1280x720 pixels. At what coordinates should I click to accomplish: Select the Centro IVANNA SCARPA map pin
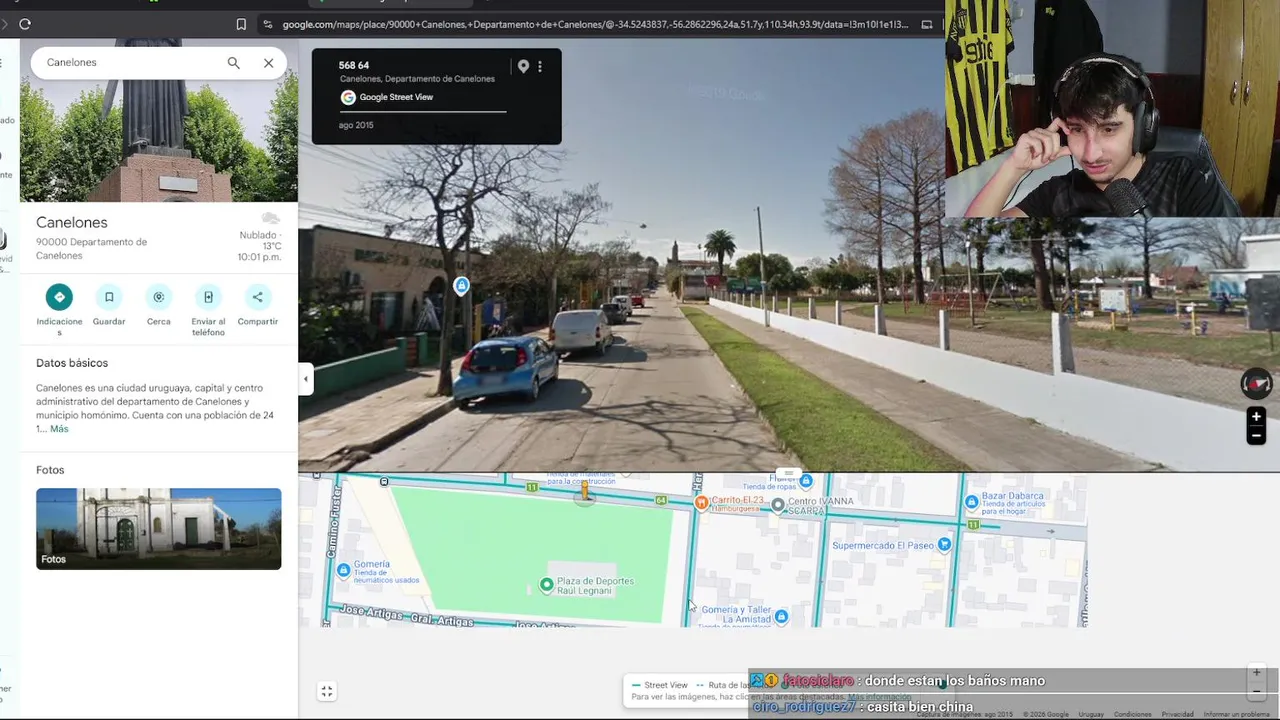tap(778, 505)
